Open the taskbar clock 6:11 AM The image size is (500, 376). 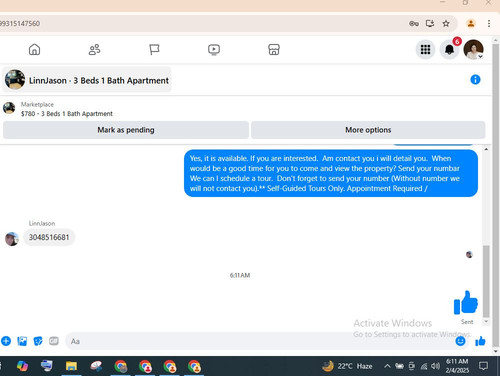coord(457,366)
